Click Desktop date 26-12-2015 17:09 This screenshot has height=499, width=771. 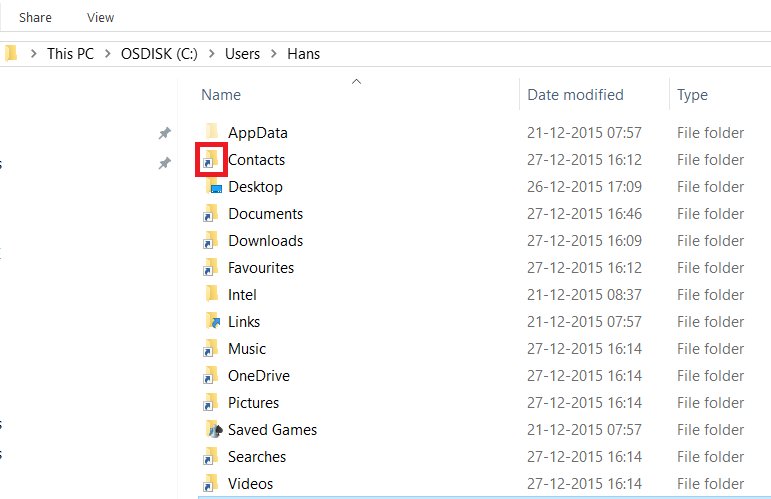tap(584, 187)
